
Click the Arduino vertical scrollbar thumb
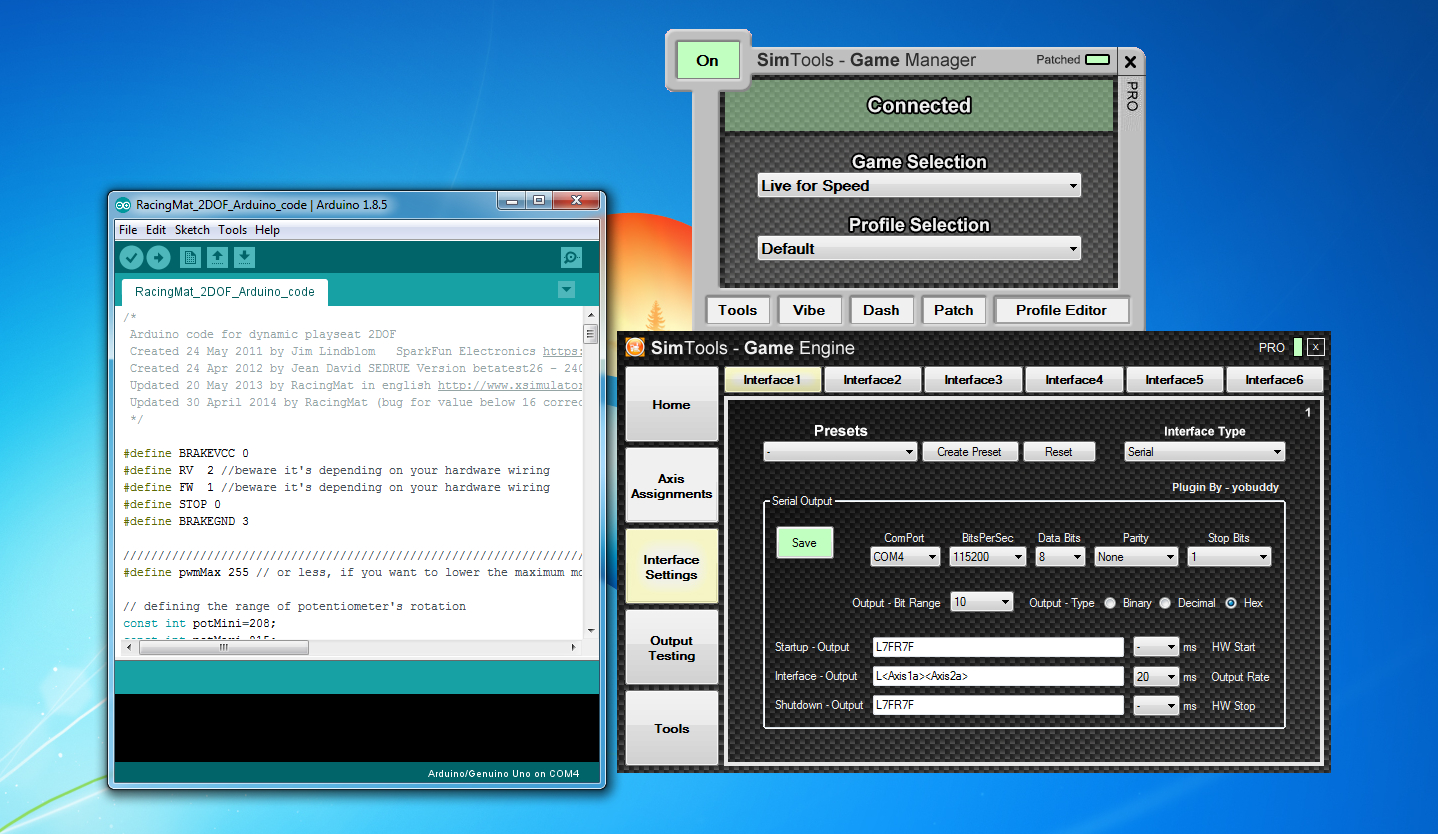click(590, 335)
